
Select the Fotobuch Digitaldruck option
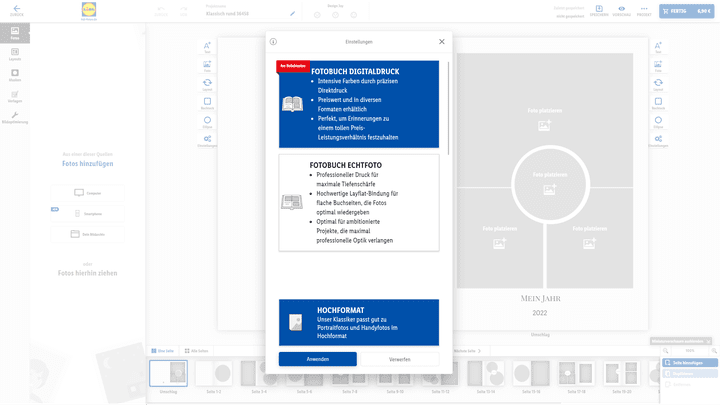358,104
